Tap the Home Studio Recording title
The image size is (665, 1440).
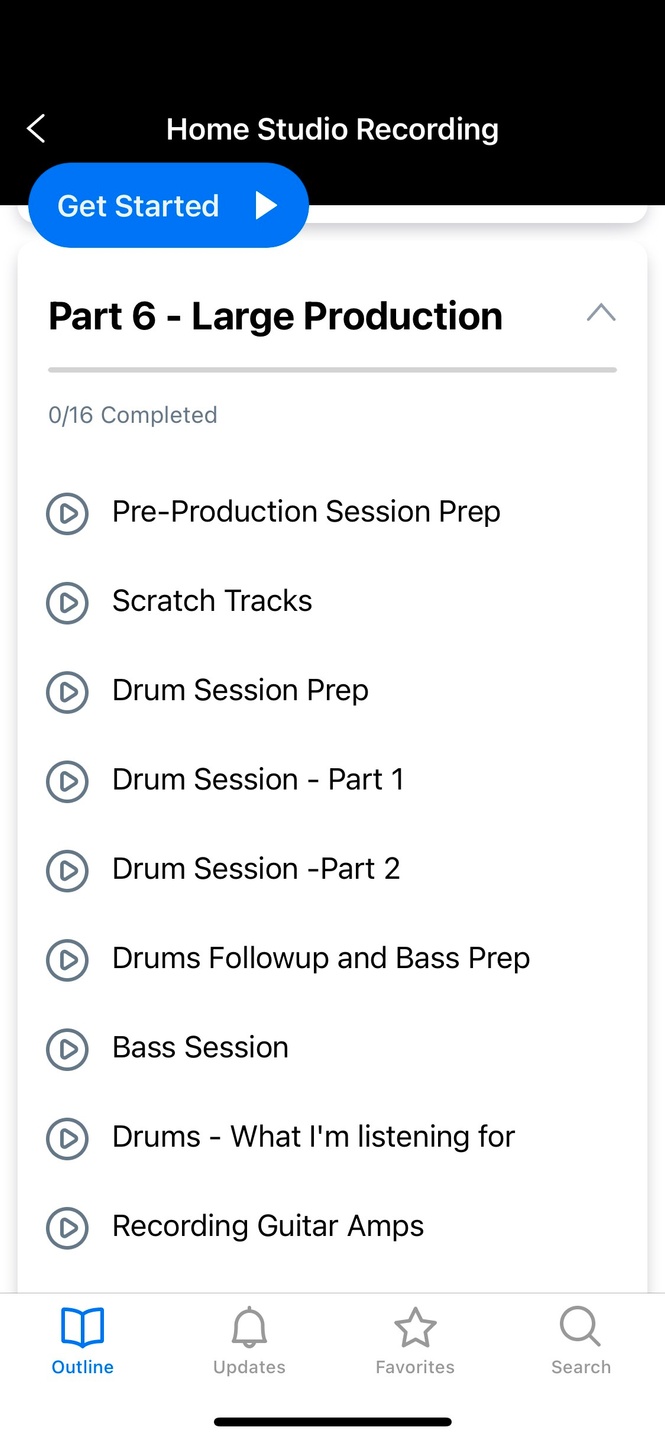tap(332, 129)
